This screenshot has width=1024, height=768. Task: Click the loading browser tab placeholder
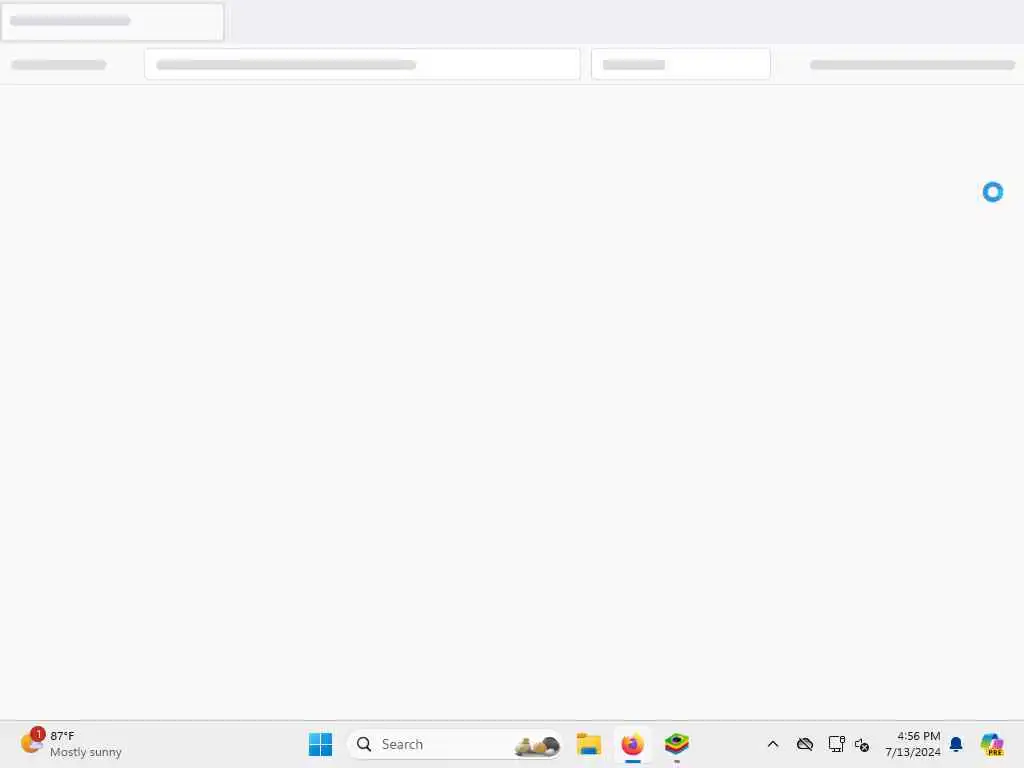point(112,22)
